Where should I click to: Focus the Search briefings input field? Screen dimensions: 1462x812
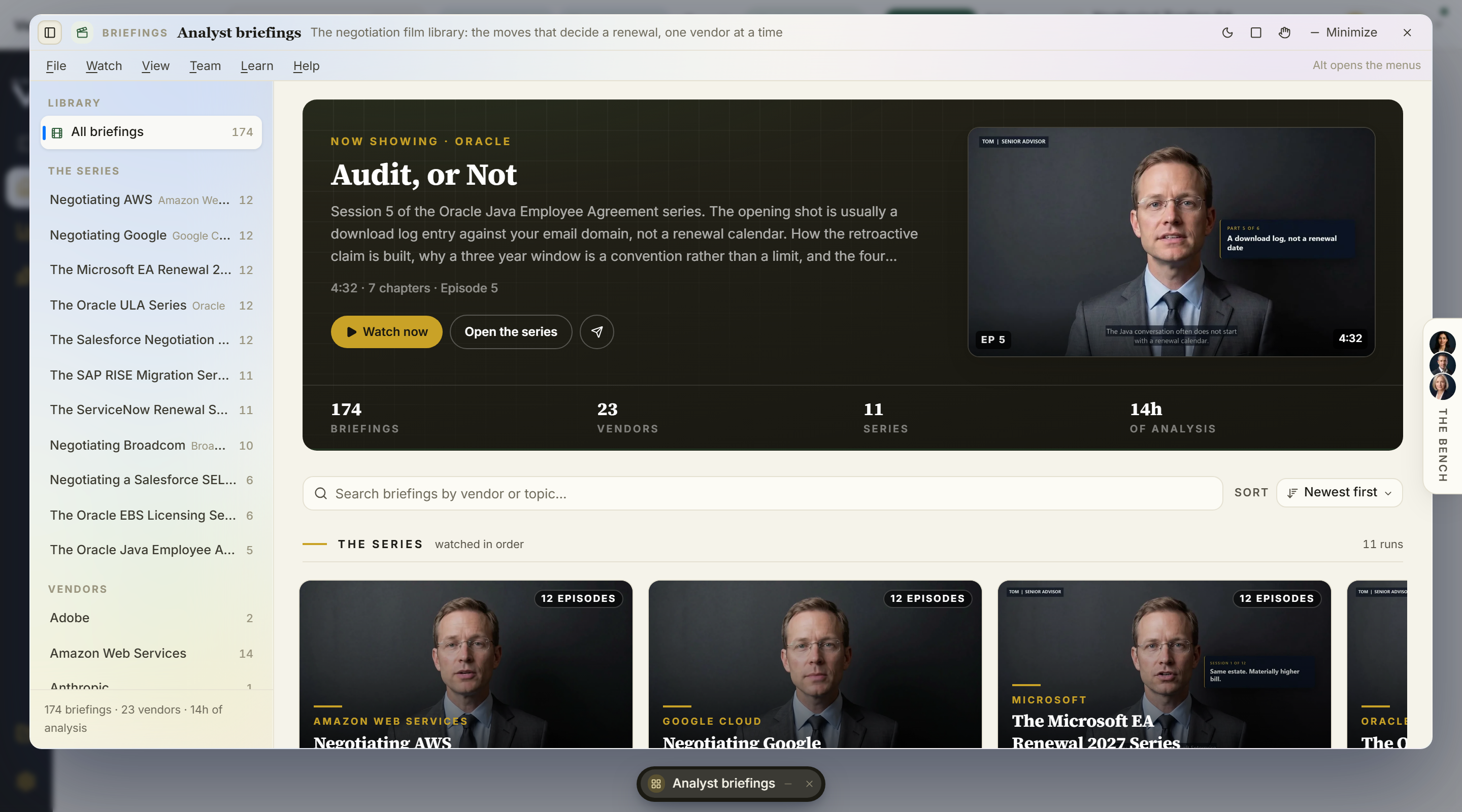pos(762,493)
